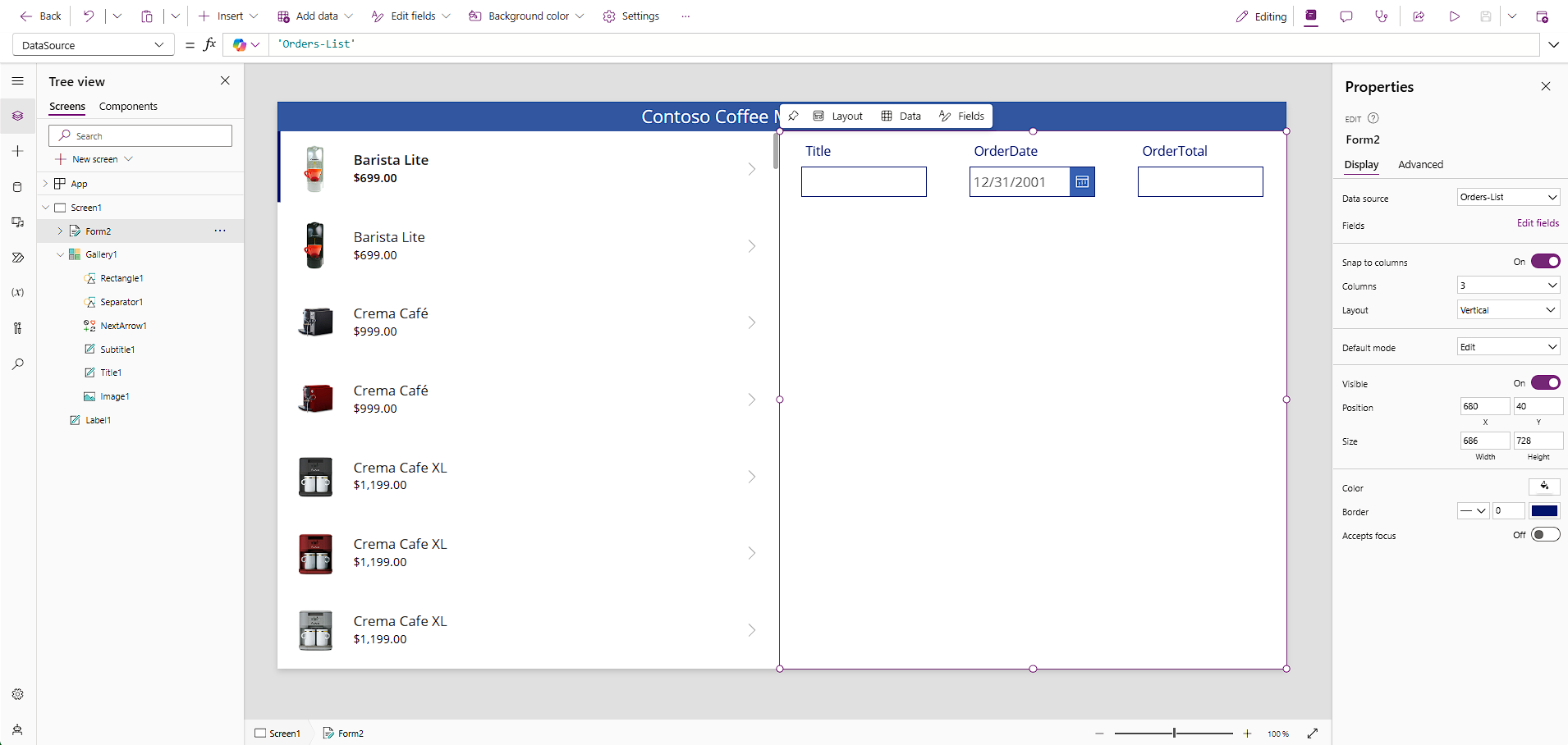Open the Properties help question icon
The height and width of the screenshot is (745, 1568).
coord(1373,118)
